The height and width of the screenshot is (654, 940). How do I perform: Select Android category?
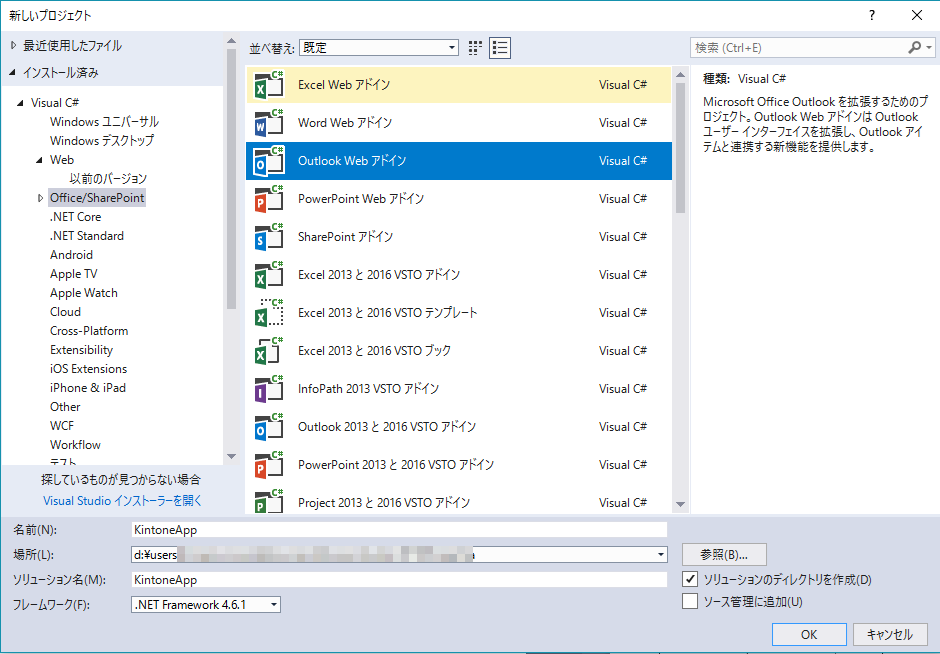tap(71, 255)
